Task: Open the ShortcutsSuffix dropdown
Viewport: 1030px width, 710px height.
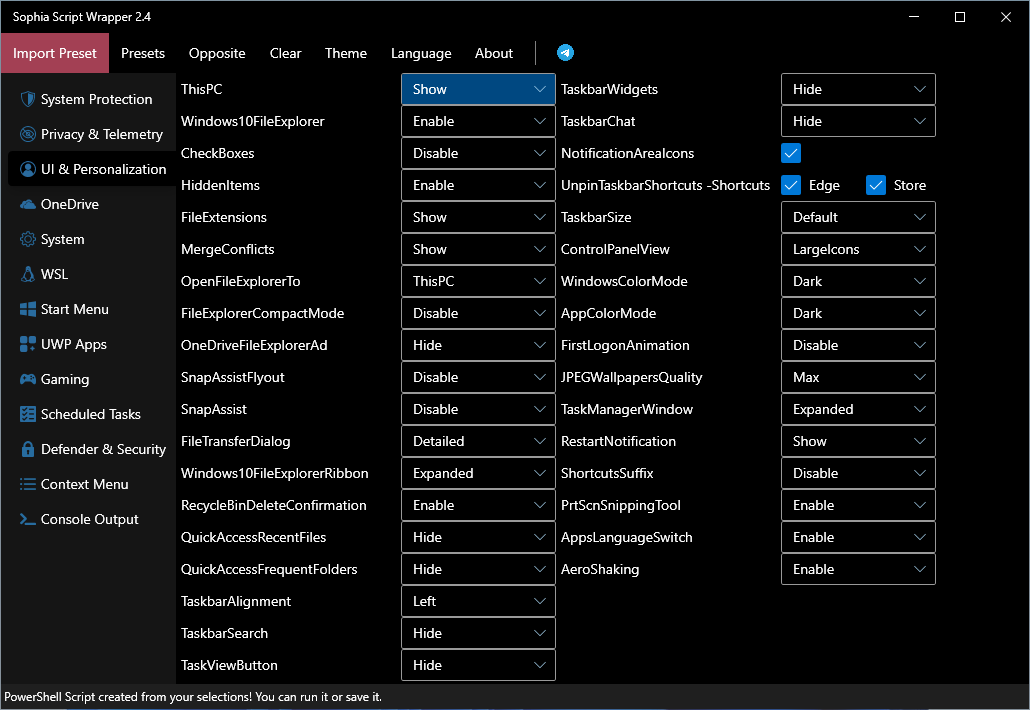Action: tap(858, 474)
